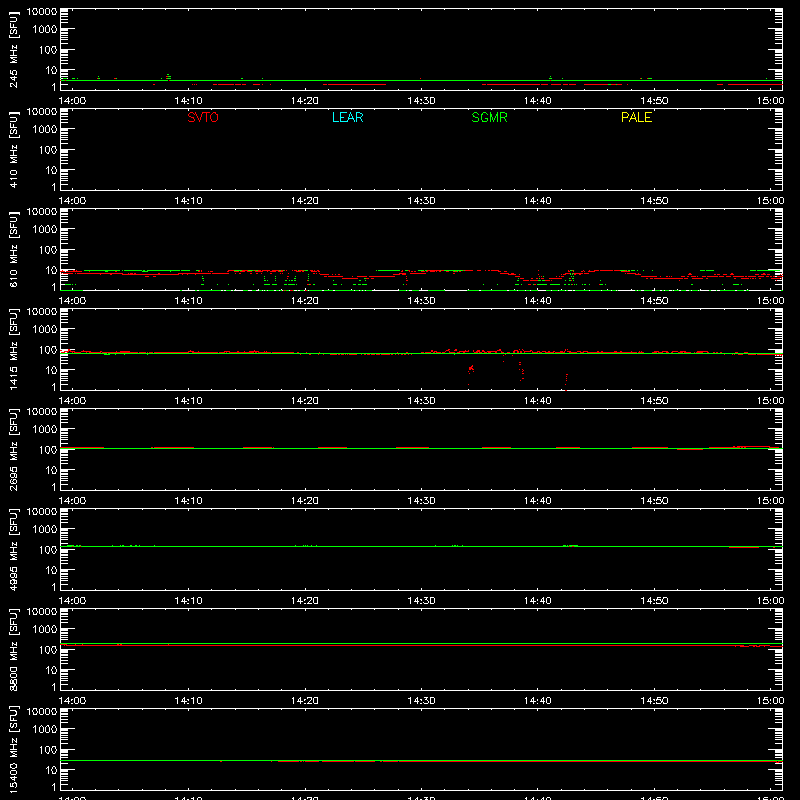Click the 245 MHz [SFU] axis title

[13, 49]
